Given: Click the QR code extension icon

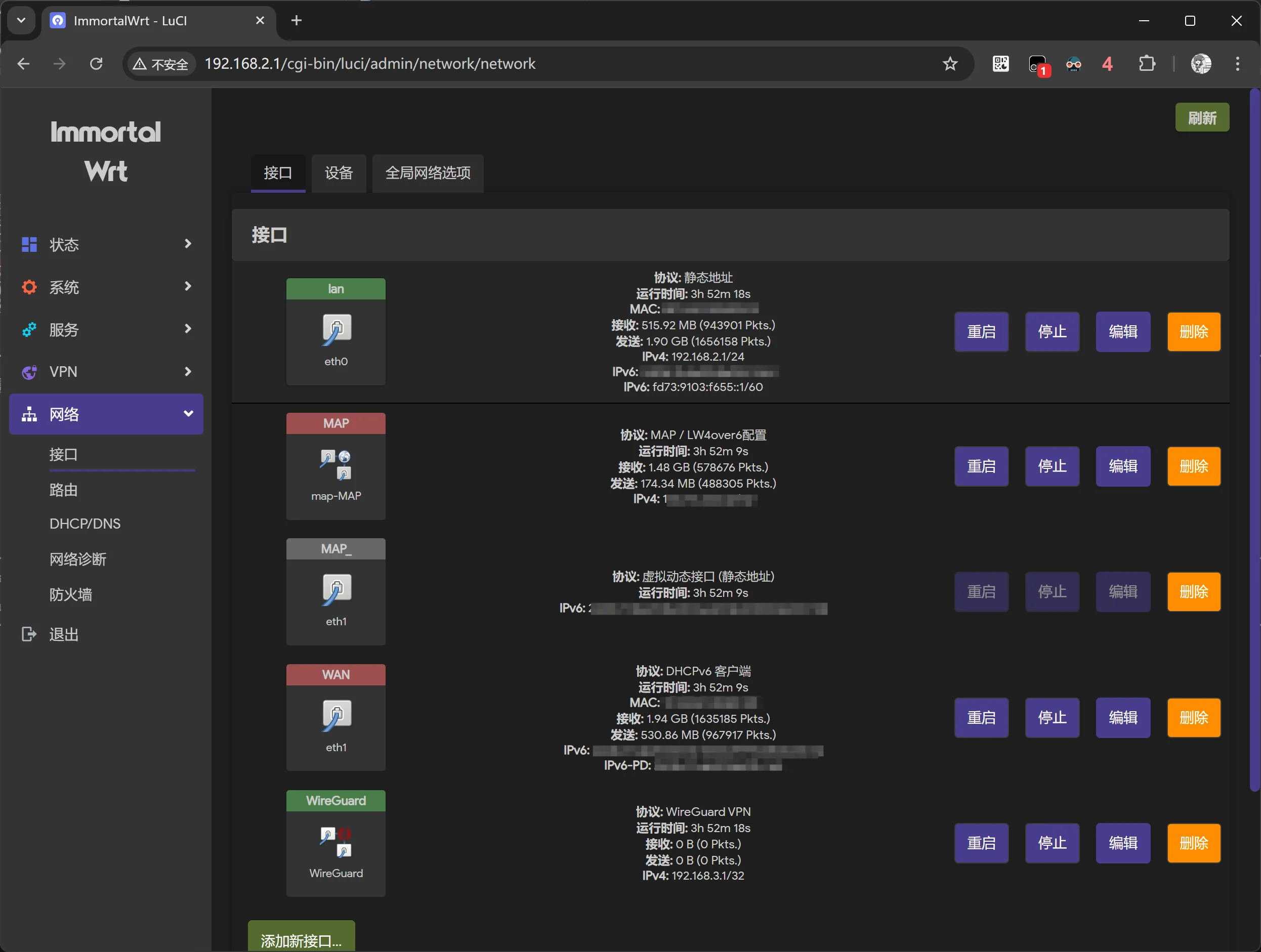Looking at the screenshot, I should point(1000,64).
